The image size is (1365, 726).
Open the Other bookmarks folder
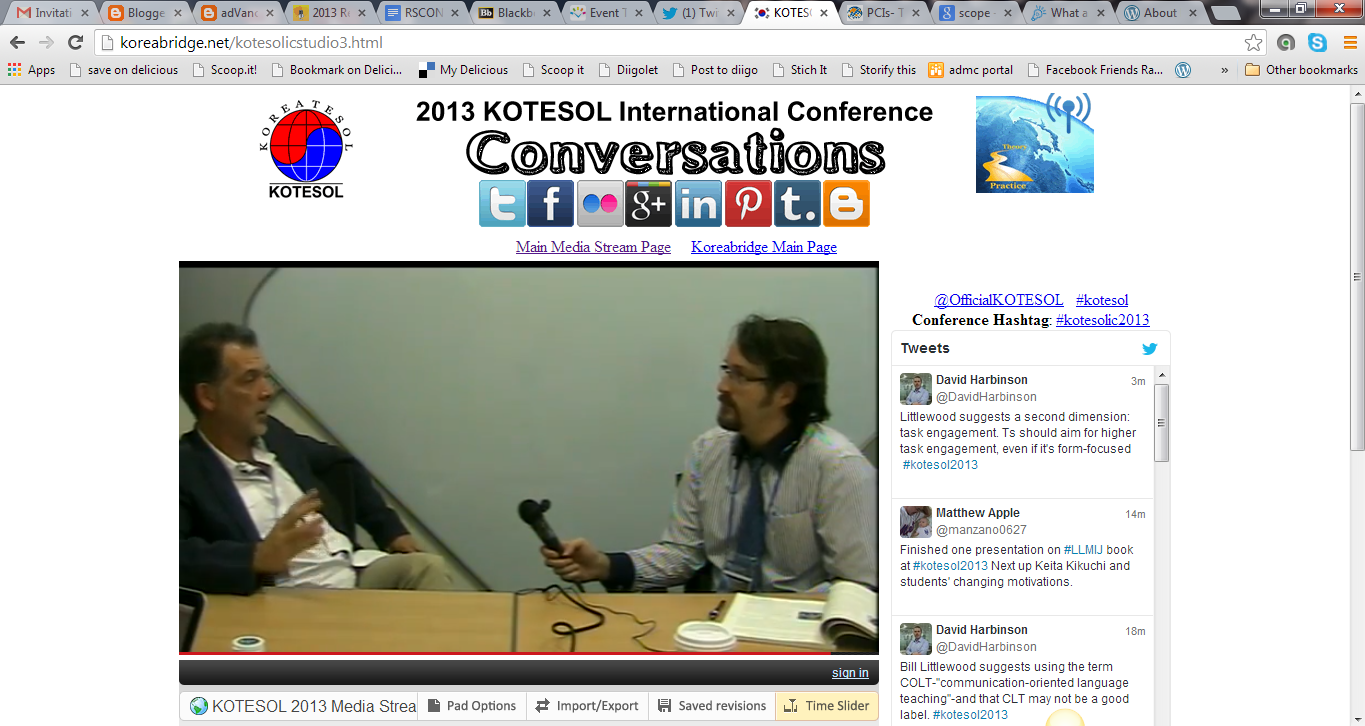click(1301, 70)
